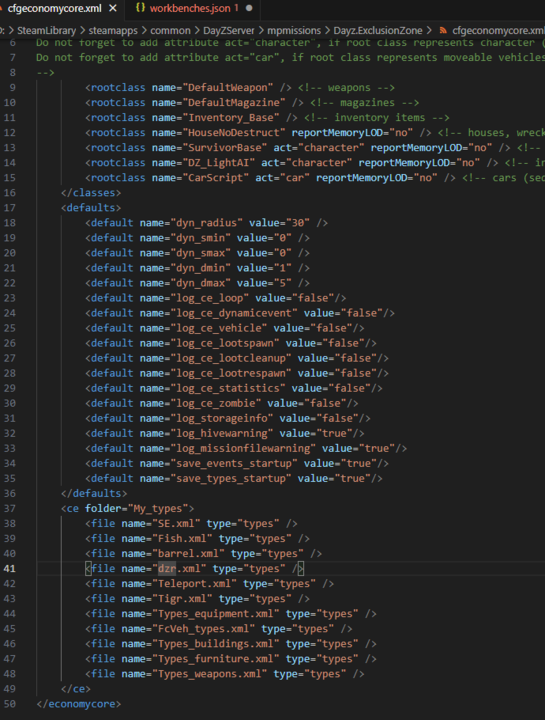The height and width of the screenshot is (720, 545).
Task: Open the mpmissions breadcrumb folder
Action: tap(294, 31)
